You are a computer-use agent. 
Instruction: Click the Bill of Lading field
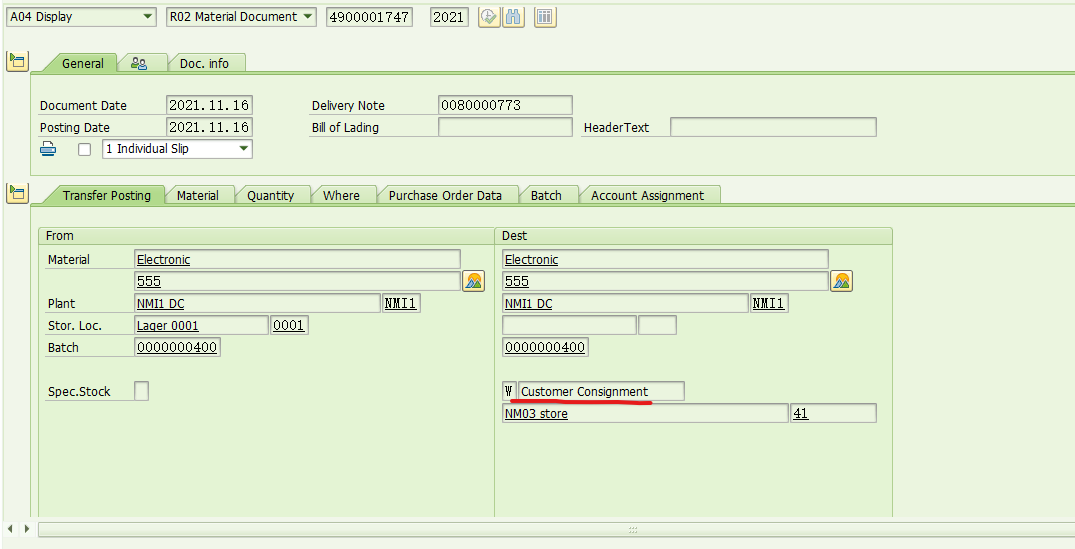505,127
